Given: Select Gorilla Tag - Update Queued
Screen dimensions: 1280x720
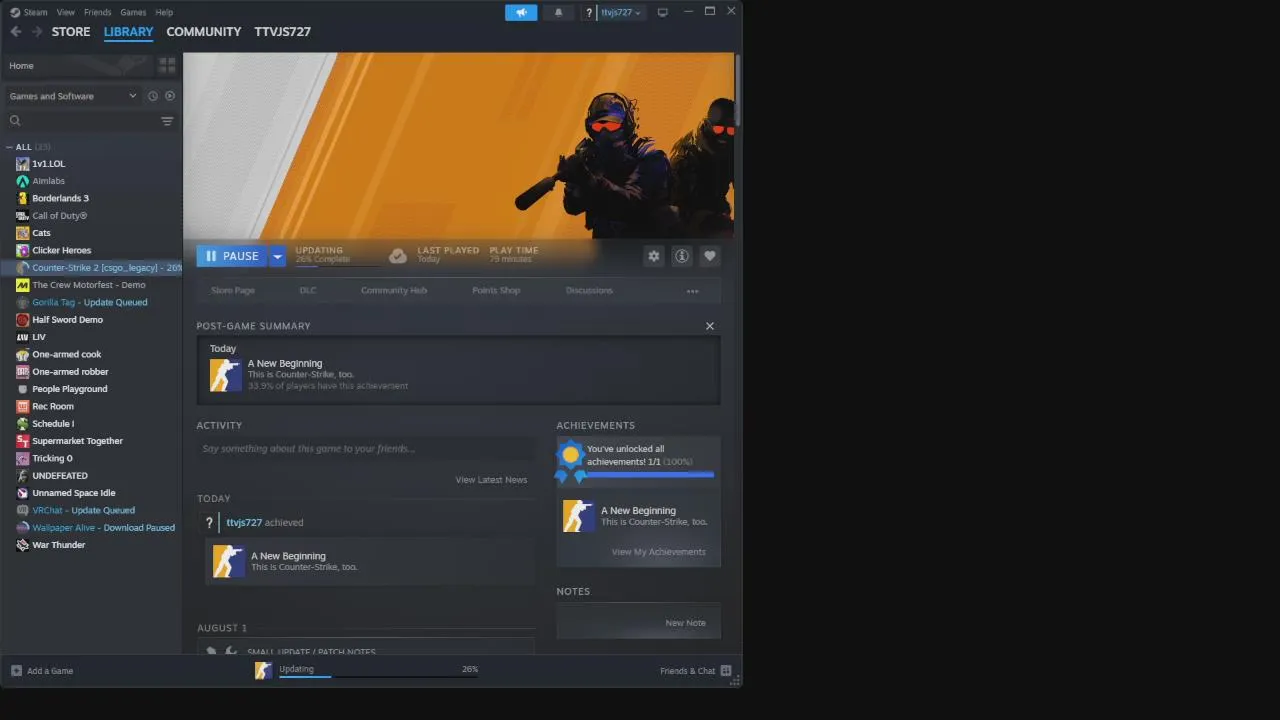Looking at the screenshot, I should [89, 302].
